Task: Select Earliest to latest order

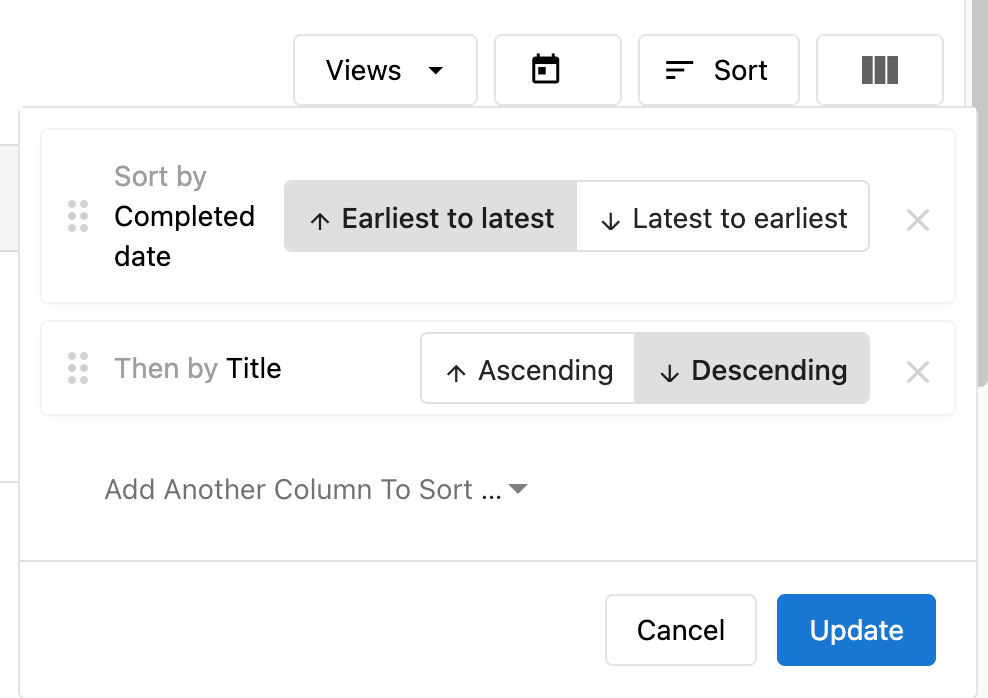Action: coord(430,216)
